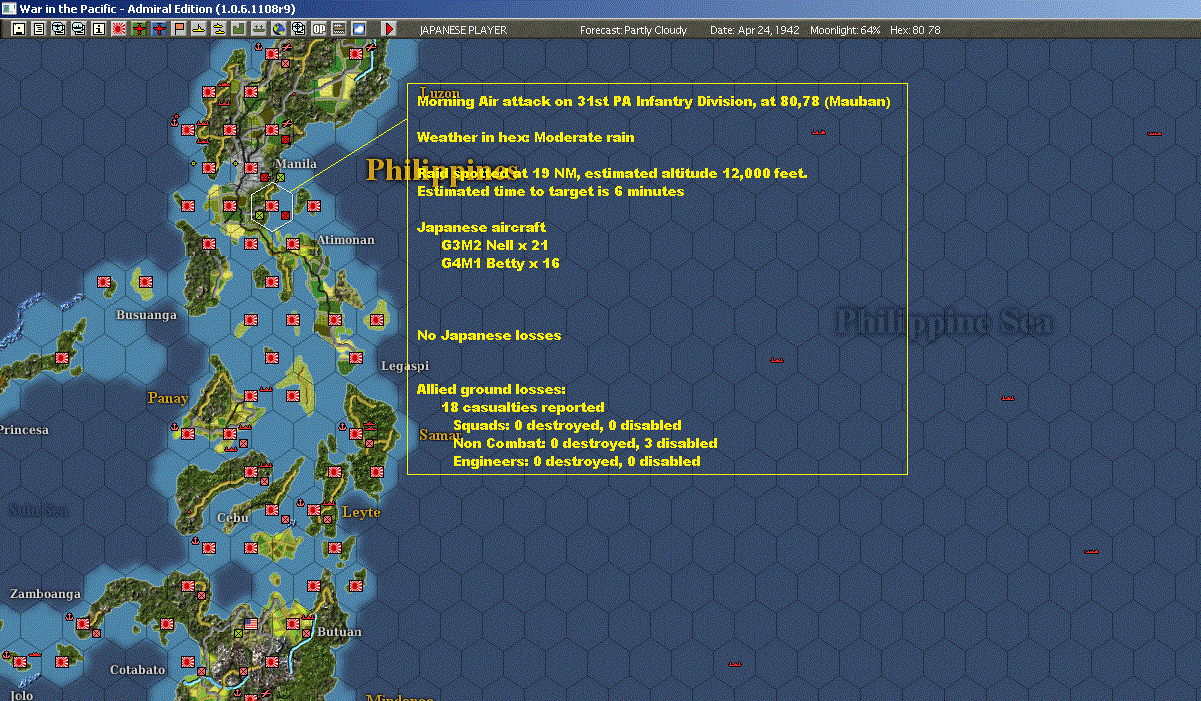
Task: Select Japanese flag base left of Leyte
Action: (x=314, y=510)
